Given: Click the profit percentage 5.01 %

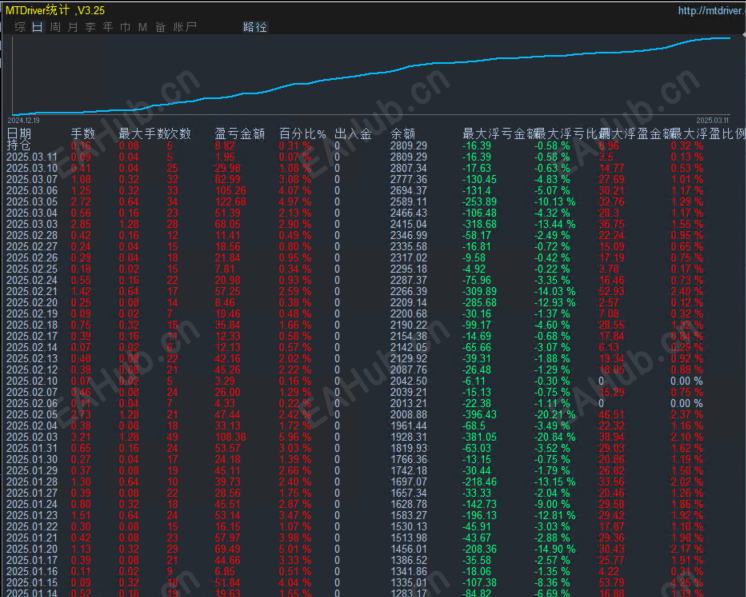Looking at the screenshot, I should click(295, 549).
